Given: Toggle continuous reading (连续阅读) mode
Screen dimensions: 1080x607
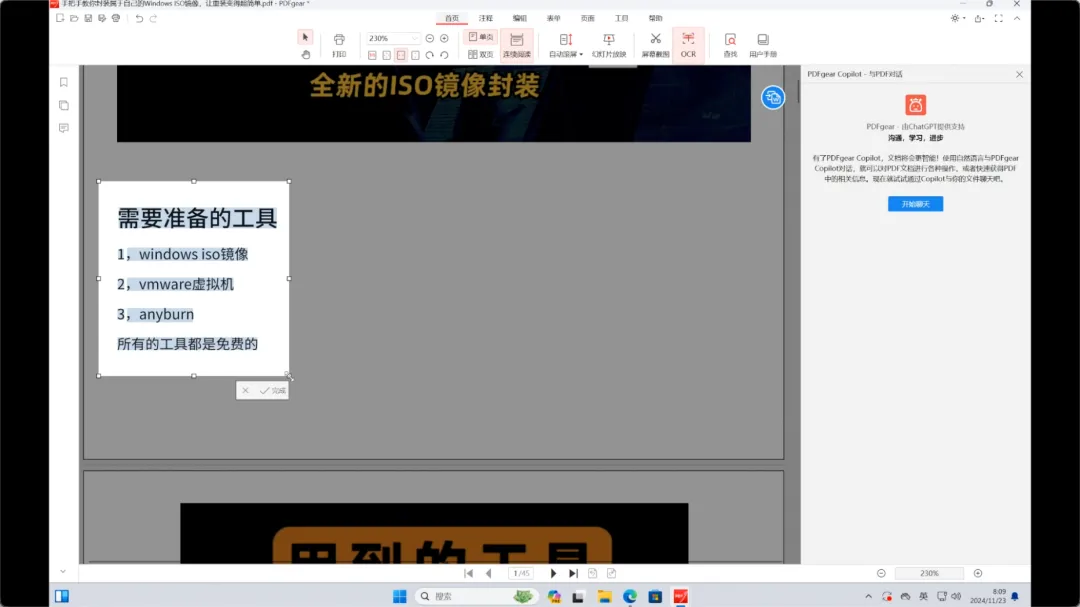Looking at the screenshot, I should 517,45.
